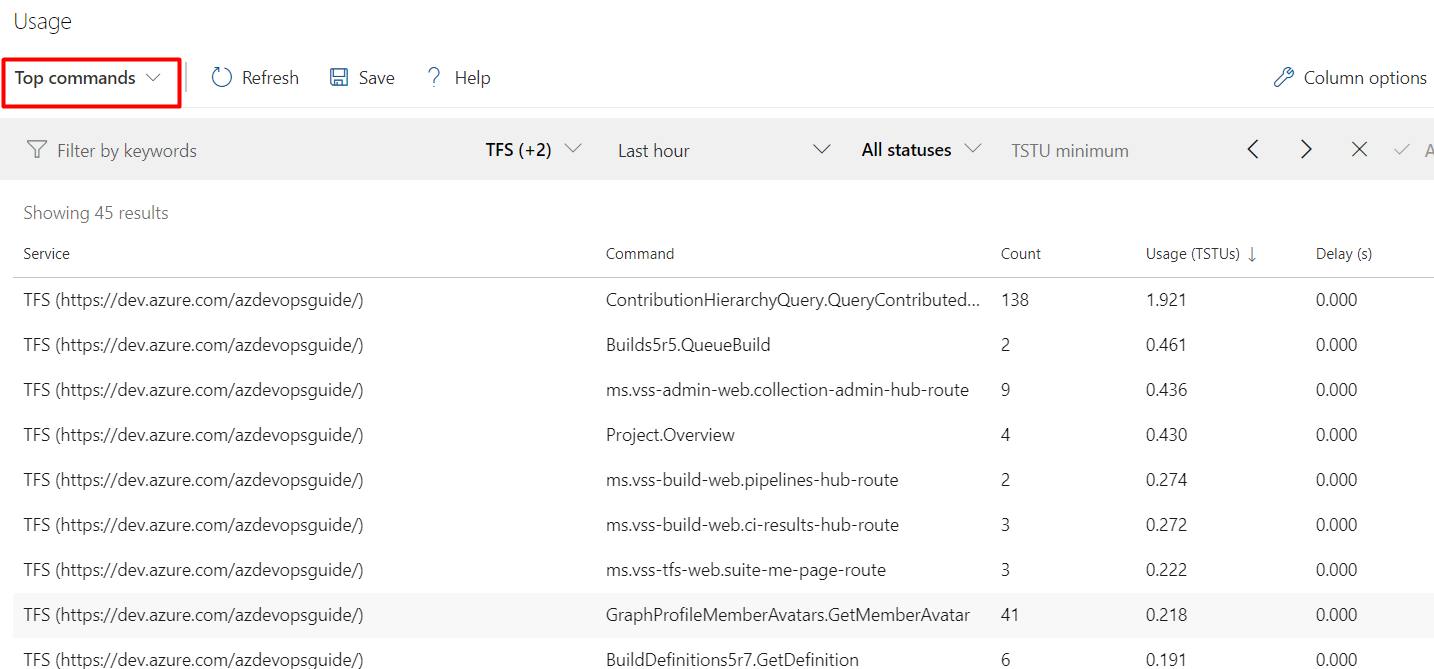The width and height of the screenshot is (1434, 669).
Task: Go to next page arrow
Action: pyautogui.click(x=1306, y=150)
